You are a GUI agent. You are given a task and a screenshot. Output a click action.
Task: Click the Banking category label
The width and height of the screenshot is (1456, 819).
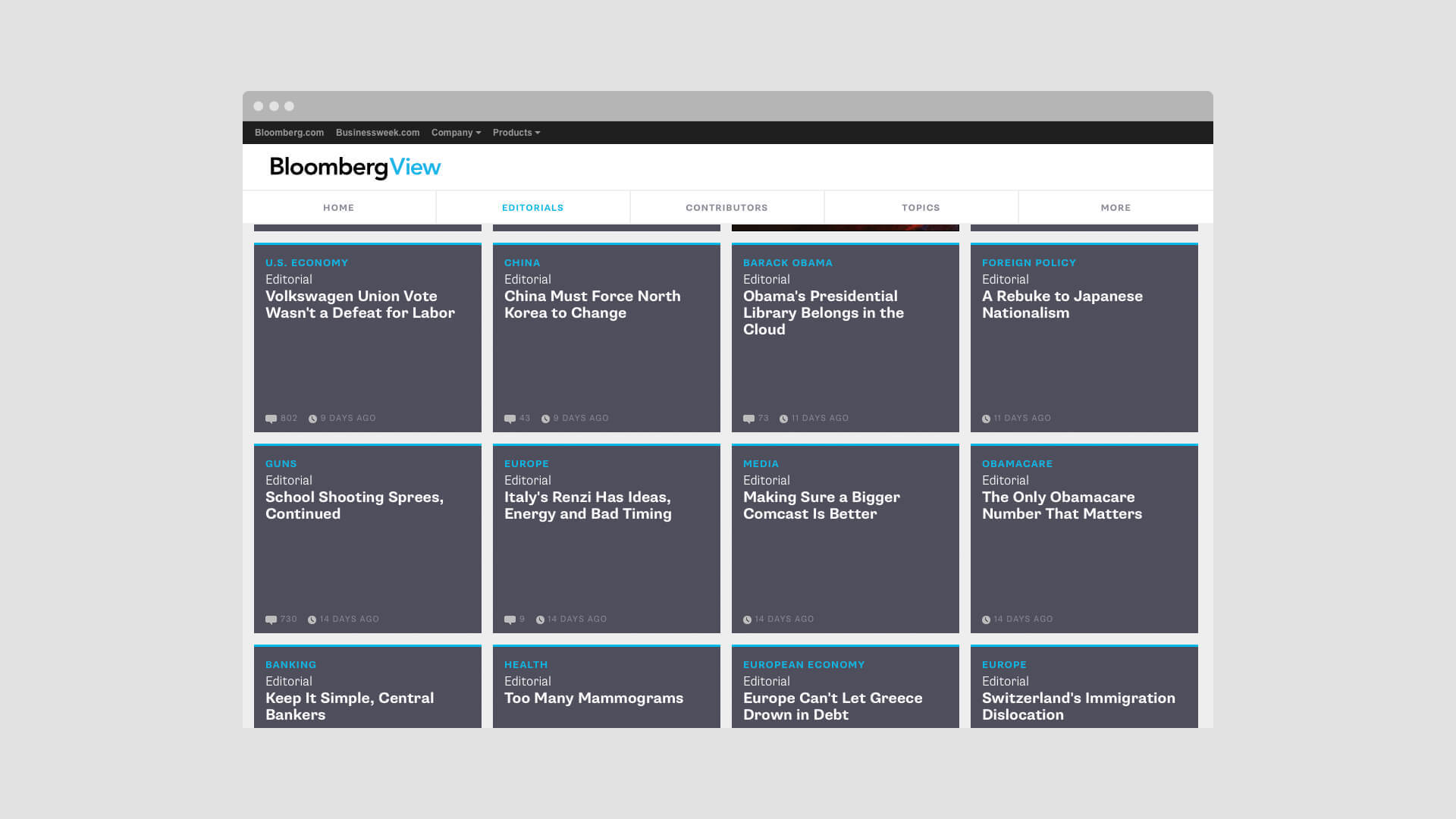[290, 665]
